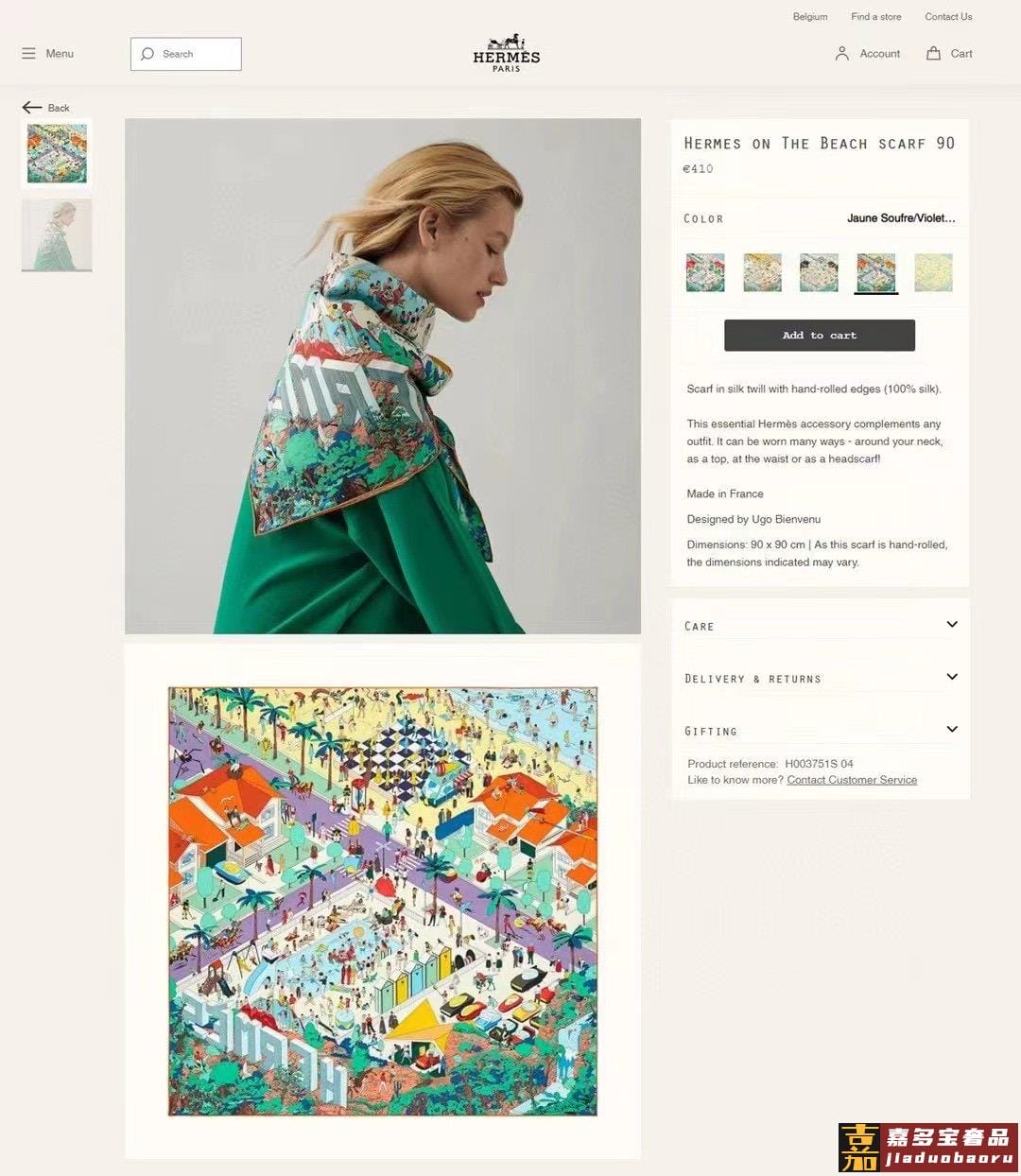This screenshot has height=1176, width=1021.
Task: Select the third scarf color swatch
Action: [819, 272]
